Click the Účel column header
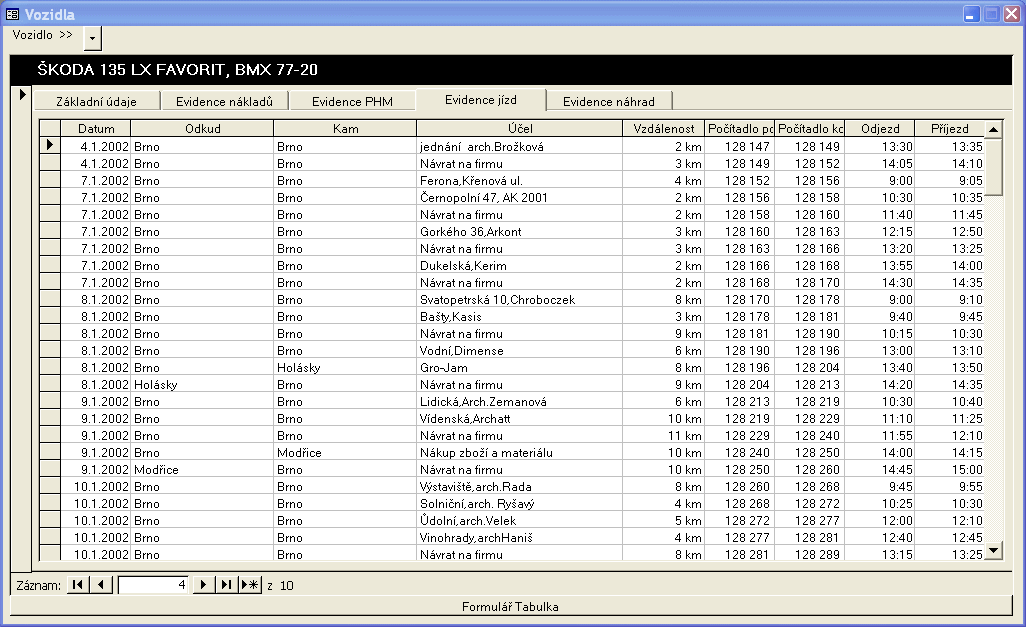This screenshot has width=1026, height=627. 519,129
